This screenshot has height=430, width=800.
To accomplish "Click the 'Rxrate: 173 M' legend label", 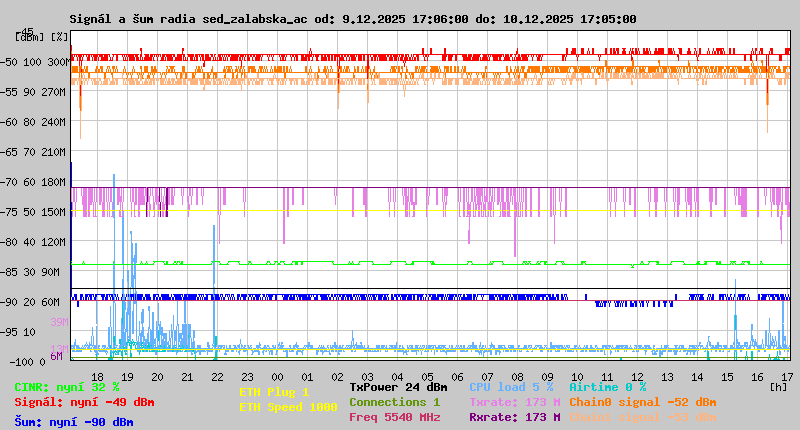I will click(x=515, y=417).
